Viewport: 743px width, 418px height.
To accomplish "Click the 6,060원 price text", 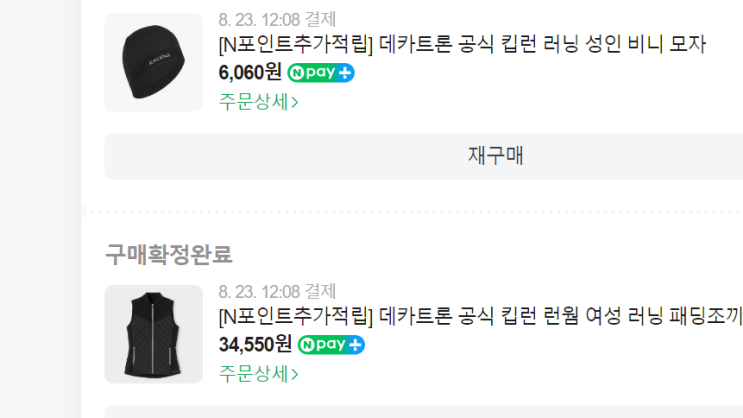I will (250, 73).
